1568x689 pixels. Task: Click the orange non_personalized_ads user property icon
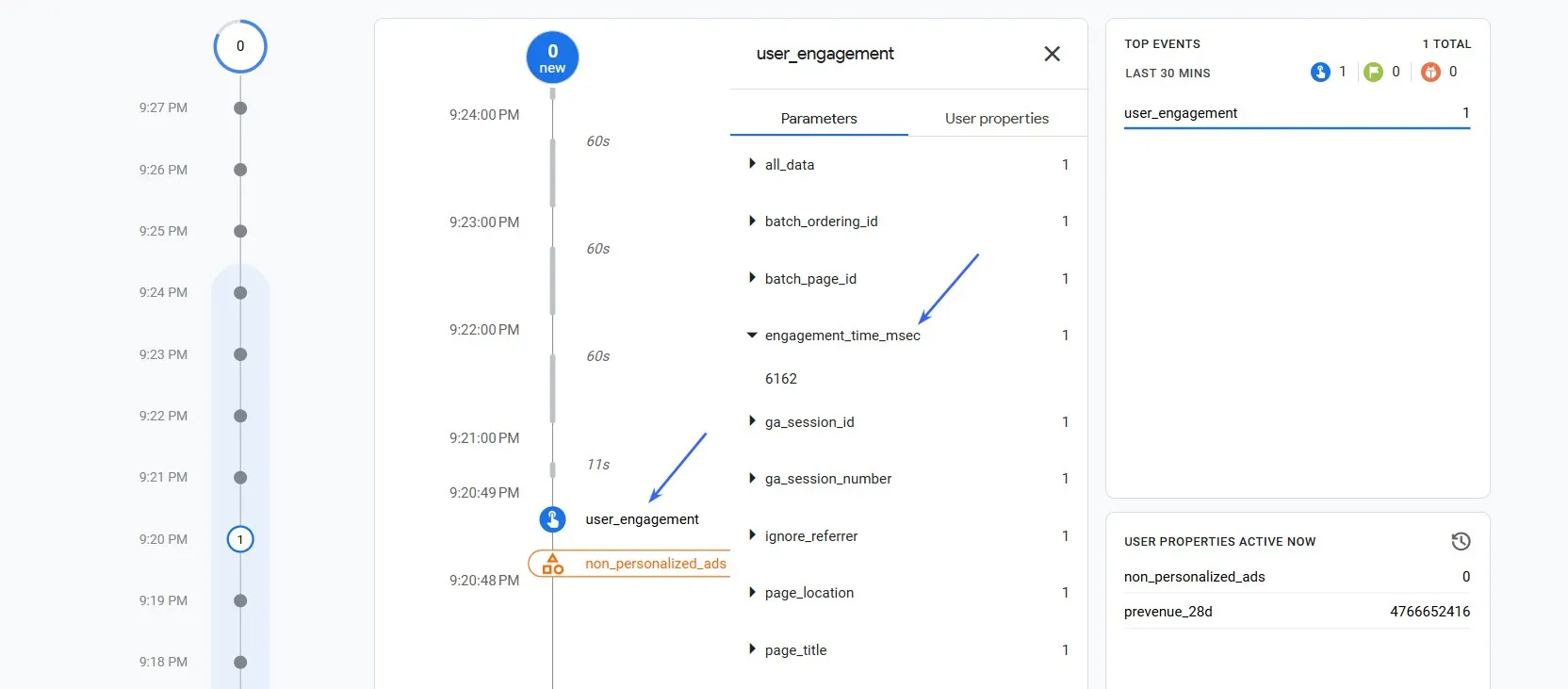[553, 564]
